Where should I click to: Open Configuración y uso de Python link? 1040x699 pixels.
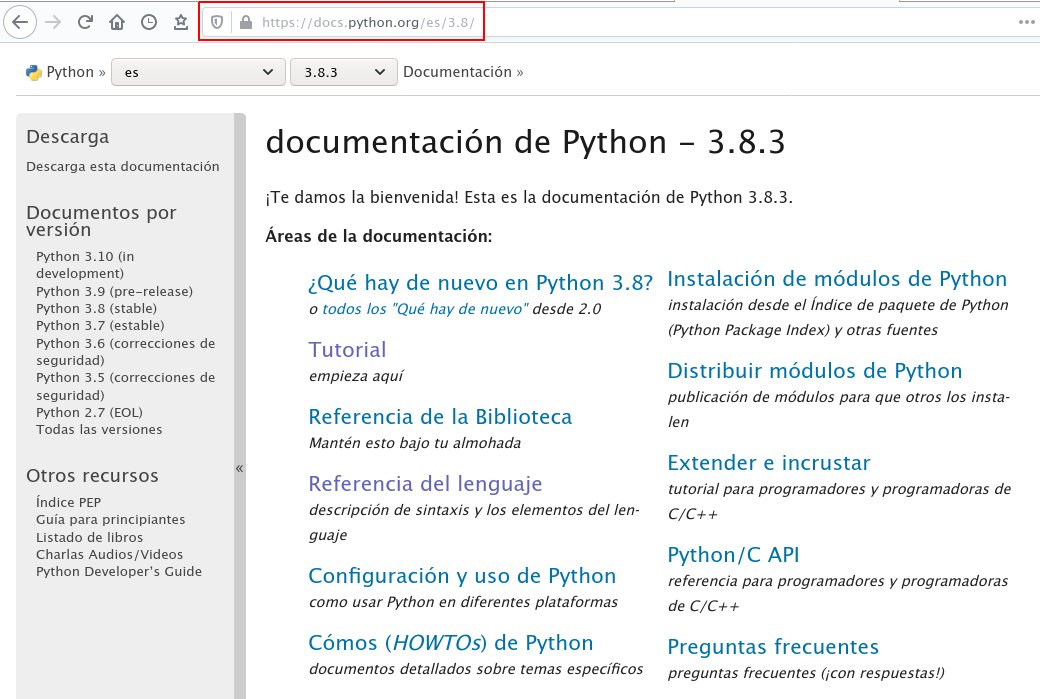[x=462, y=576]
